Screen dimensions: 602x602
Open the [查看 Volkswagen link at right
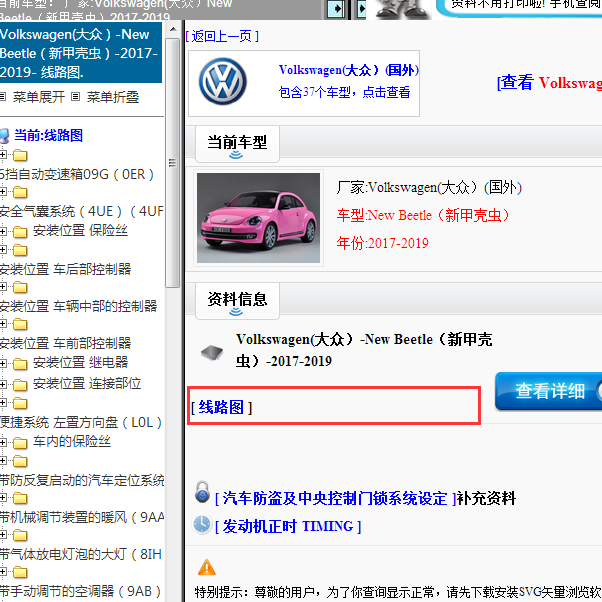point(549,83)
